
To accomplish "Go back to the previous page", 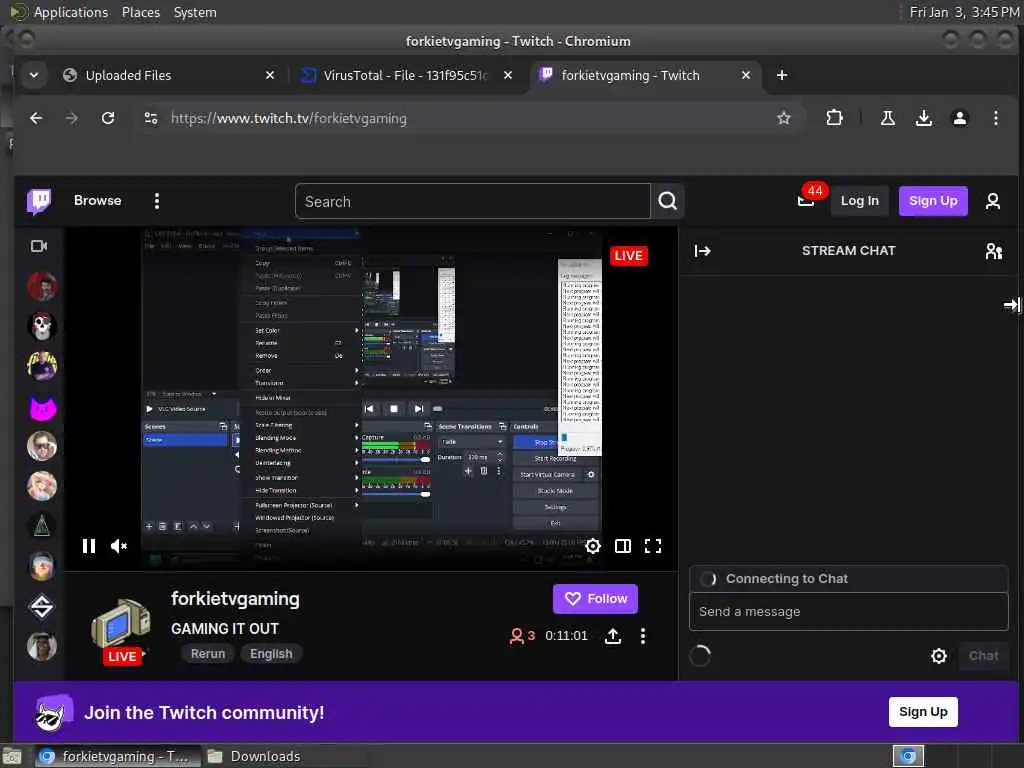I will (37, 118).
